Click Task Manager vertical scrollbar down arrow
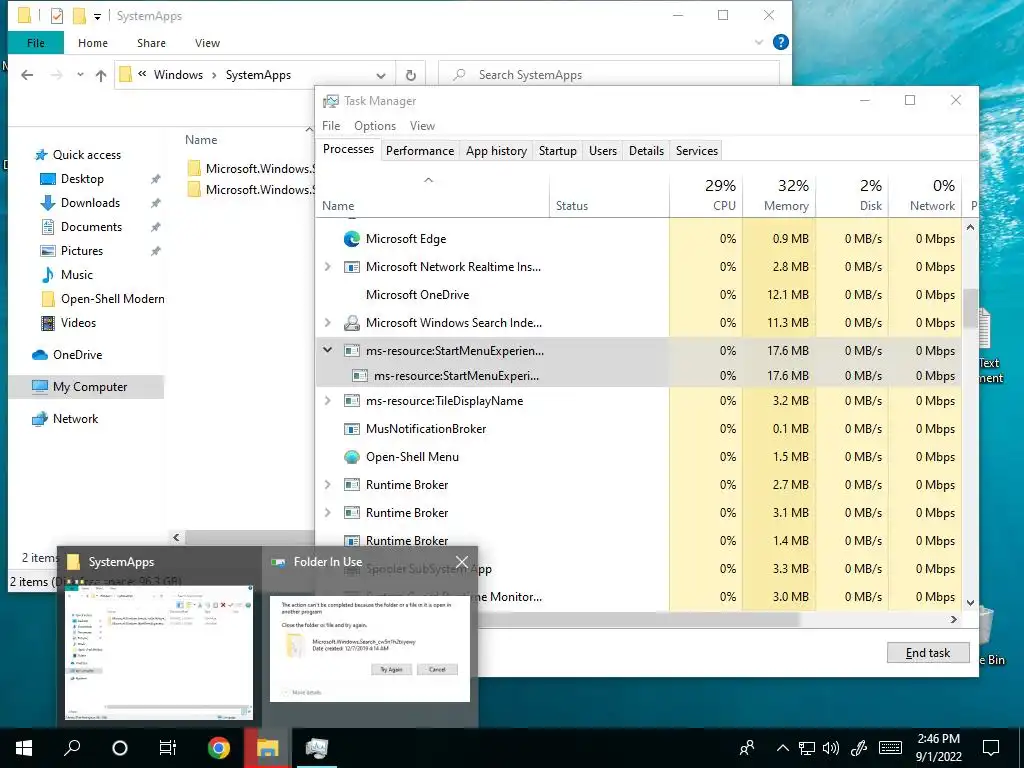 point(970,603)
